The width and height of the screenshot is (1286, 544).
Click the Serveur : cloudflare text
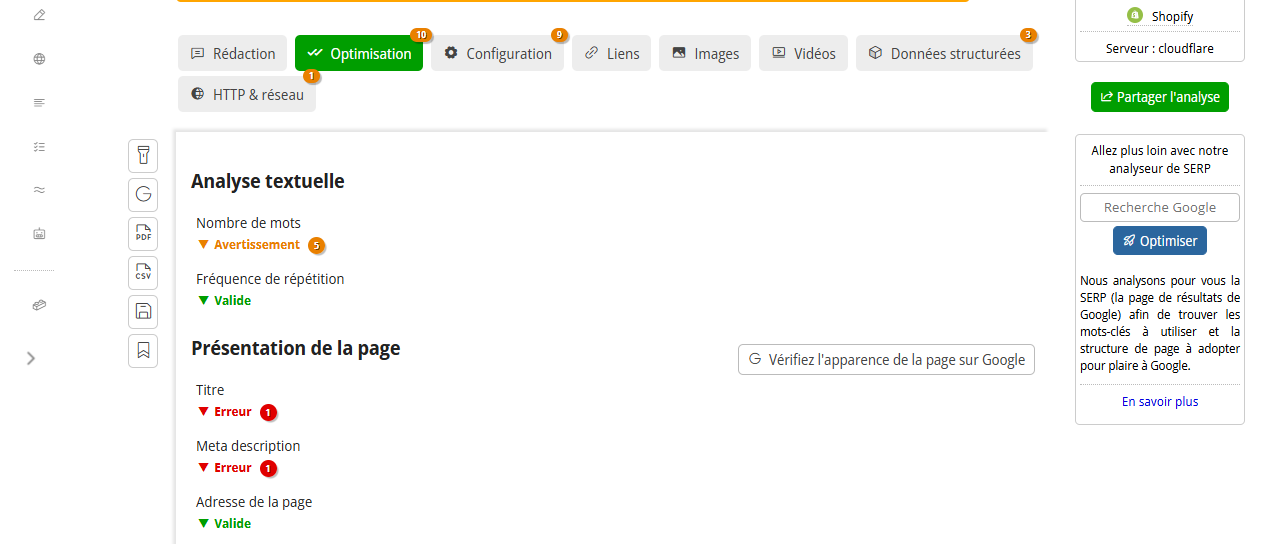click(x=1160, y=48)
